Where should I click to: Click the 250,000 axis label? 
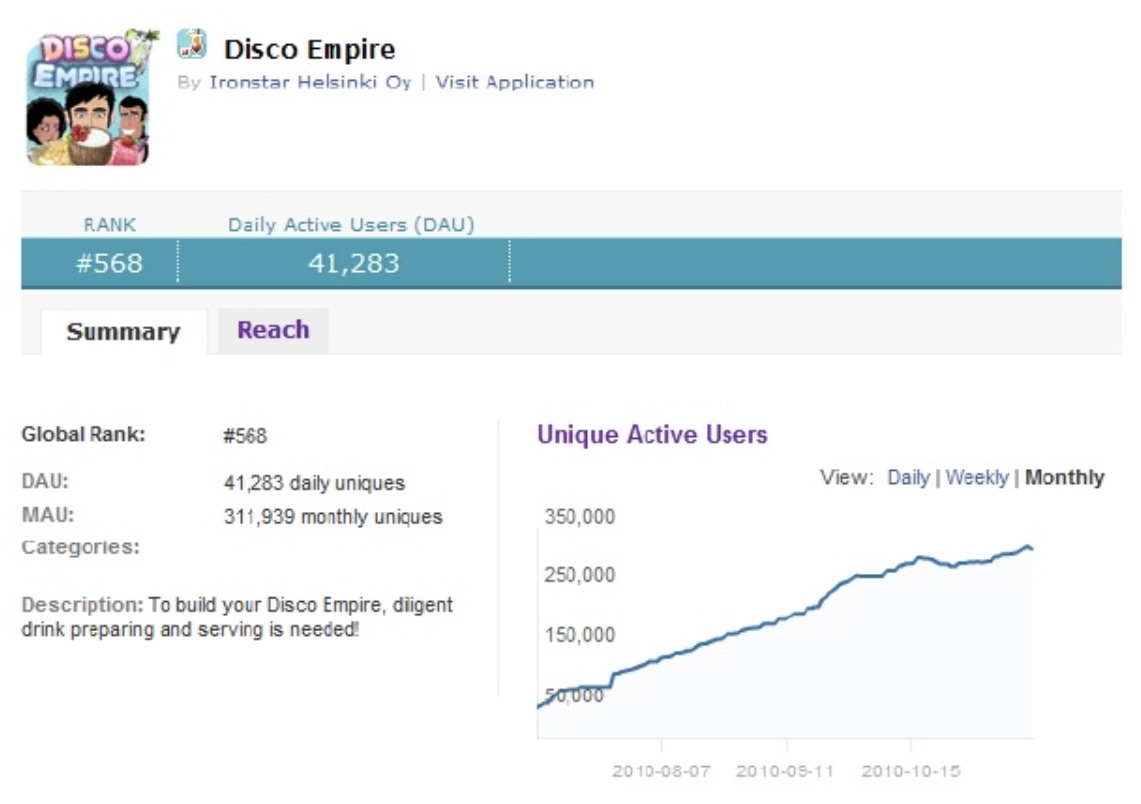click(579, 575)
